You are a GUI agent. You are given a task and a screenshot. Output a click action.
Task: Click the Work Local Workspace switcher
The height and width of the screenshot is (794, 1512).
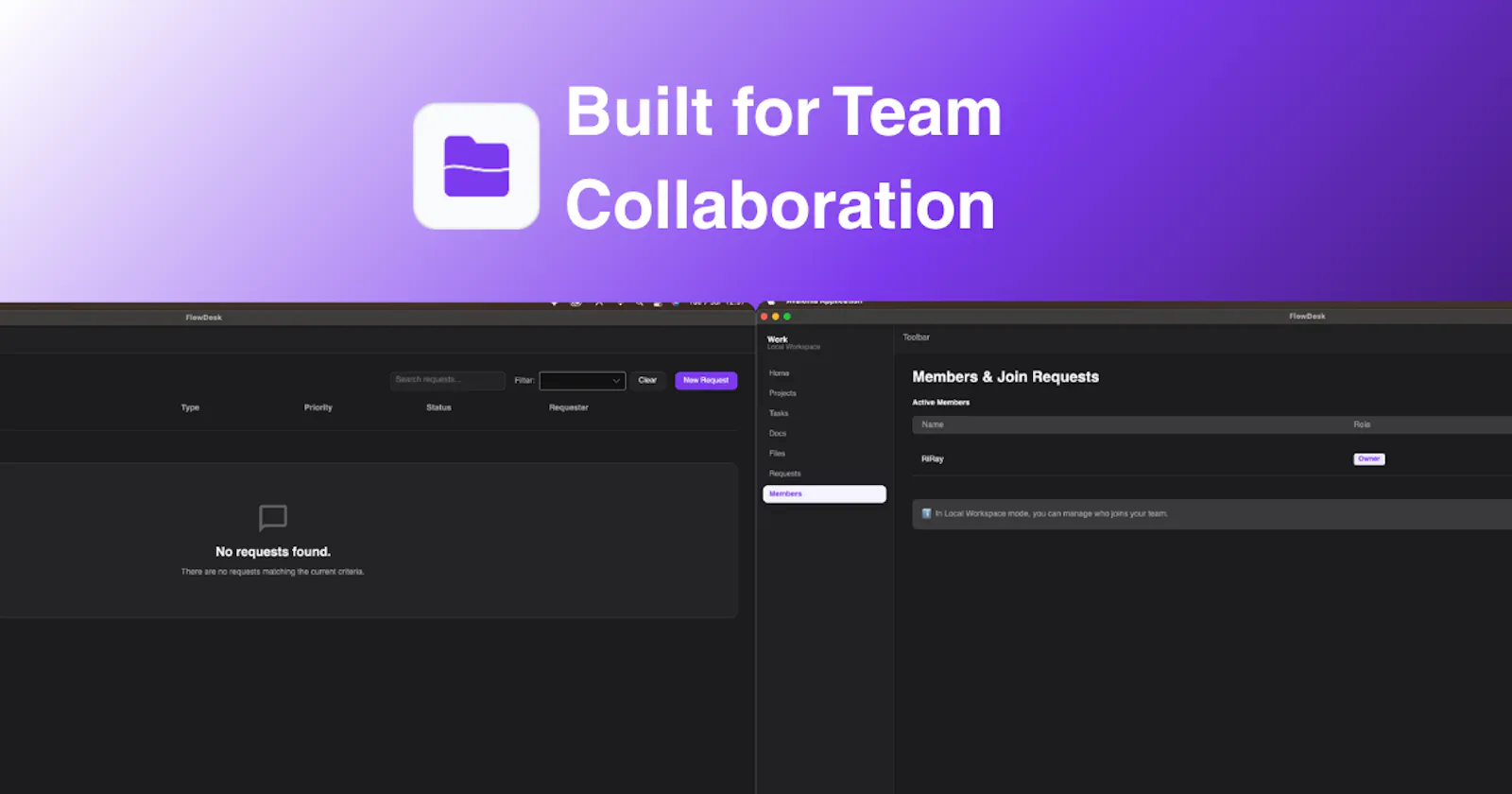794,342
